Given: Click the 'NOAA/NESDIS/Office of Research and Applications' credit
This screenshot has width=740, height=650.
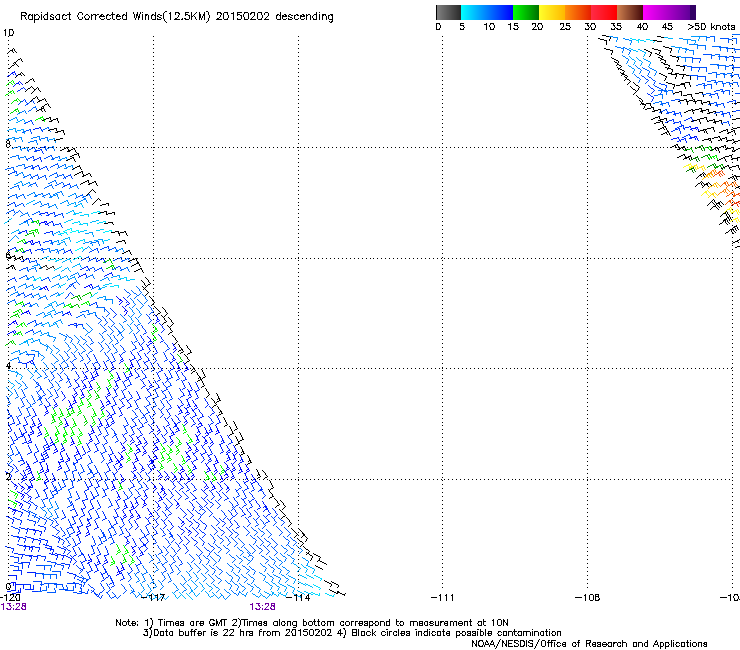Looking at the screenshot, I should 589,644.
